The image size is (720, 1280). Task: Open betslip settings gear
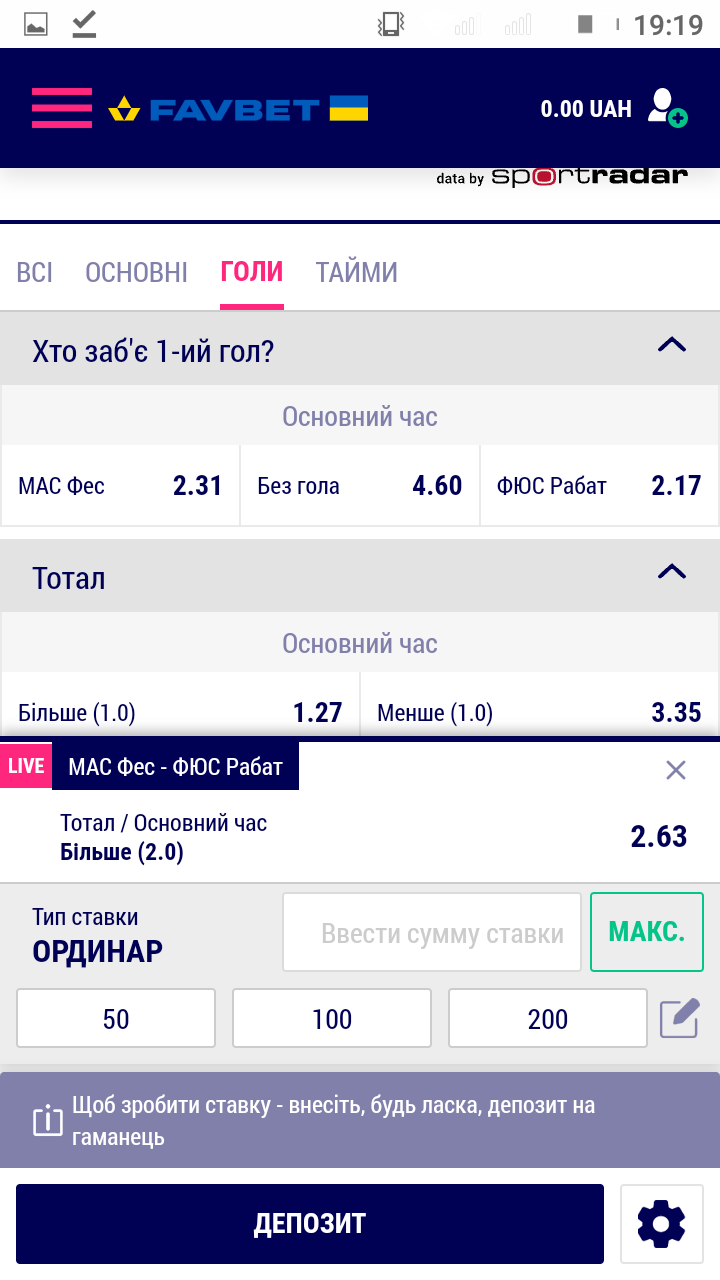661,1224
